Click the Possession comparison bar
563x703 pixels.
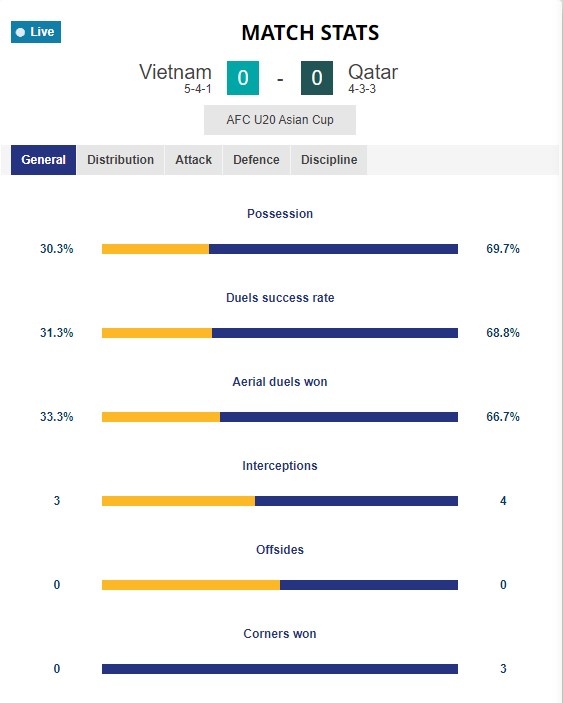280,249
